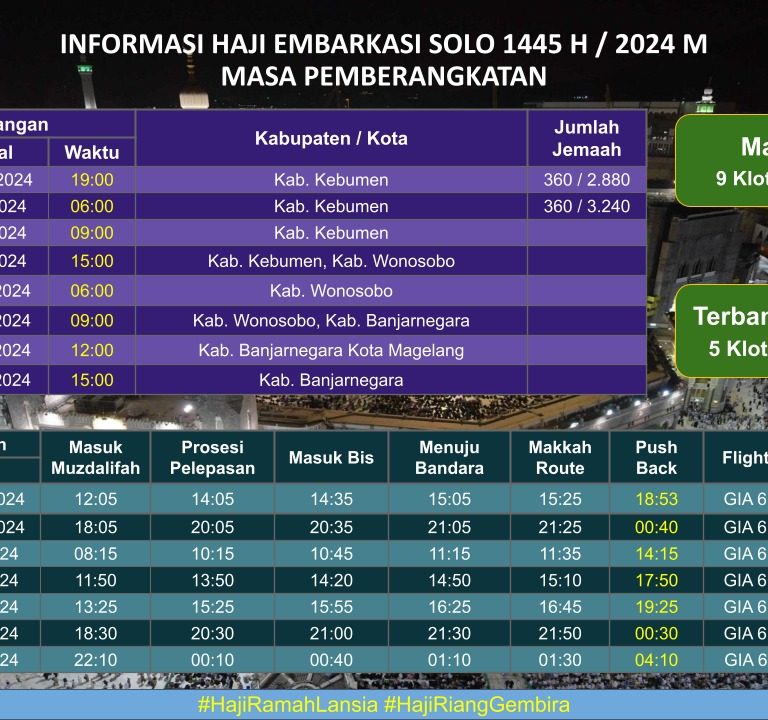Select the 'Kab. Wonosobo, Kab. Banjarnegara' cell
The height and width of the screenshot is (720, 768).
click(331, 320)
